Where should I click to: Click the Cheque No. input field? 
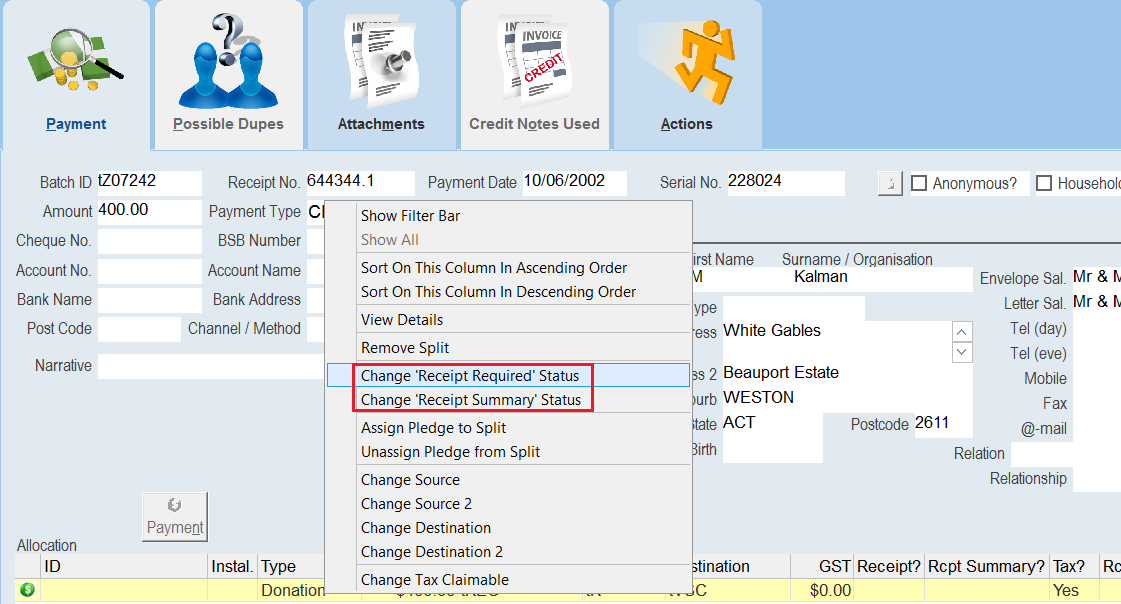coord(149,241)
